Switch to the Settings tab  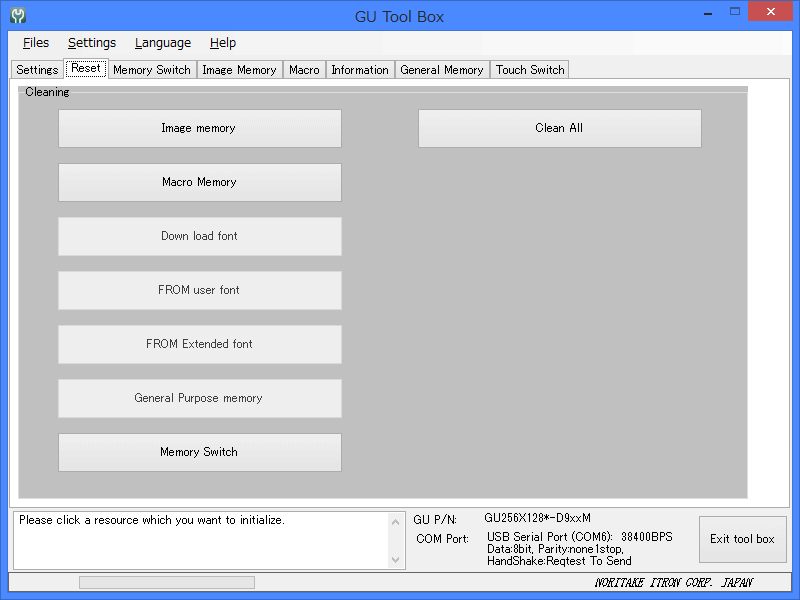pyautogui.click(x=37, y=70)
